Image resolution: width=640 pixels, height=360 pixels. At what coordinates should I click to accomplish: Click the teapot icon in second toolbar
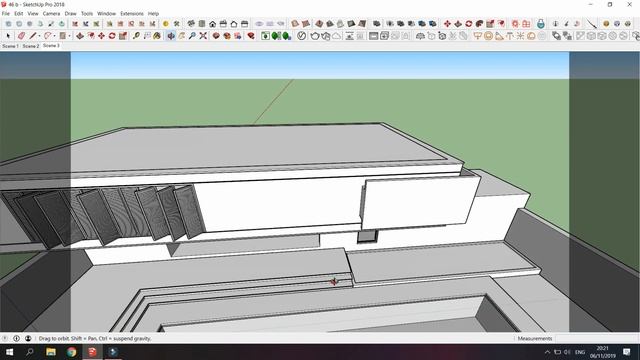[x=315, y=36]
